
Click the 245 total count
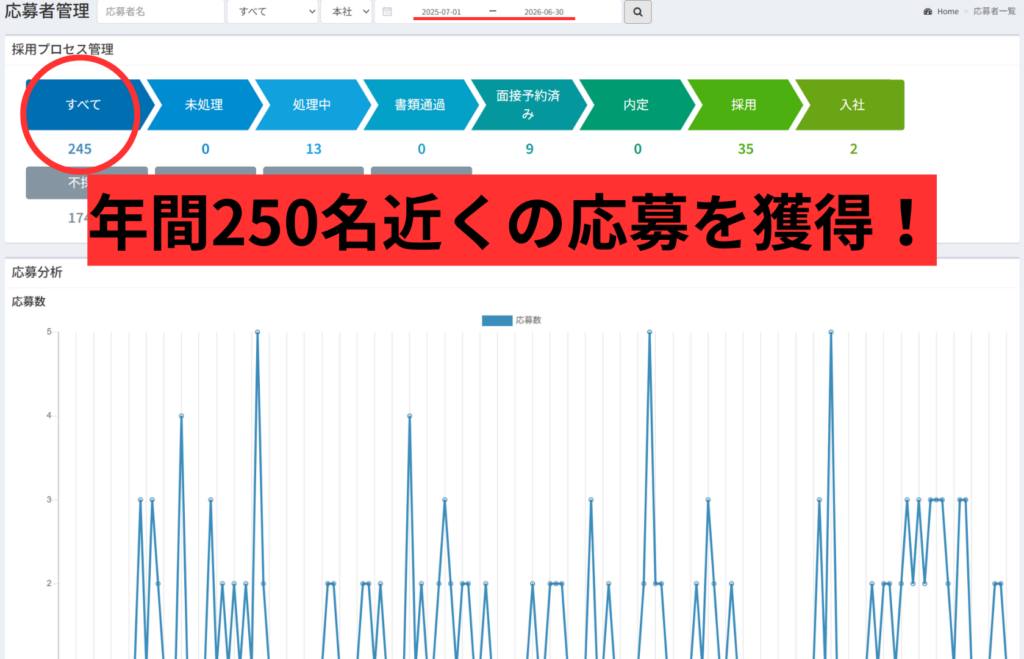(x=80, y=149)
